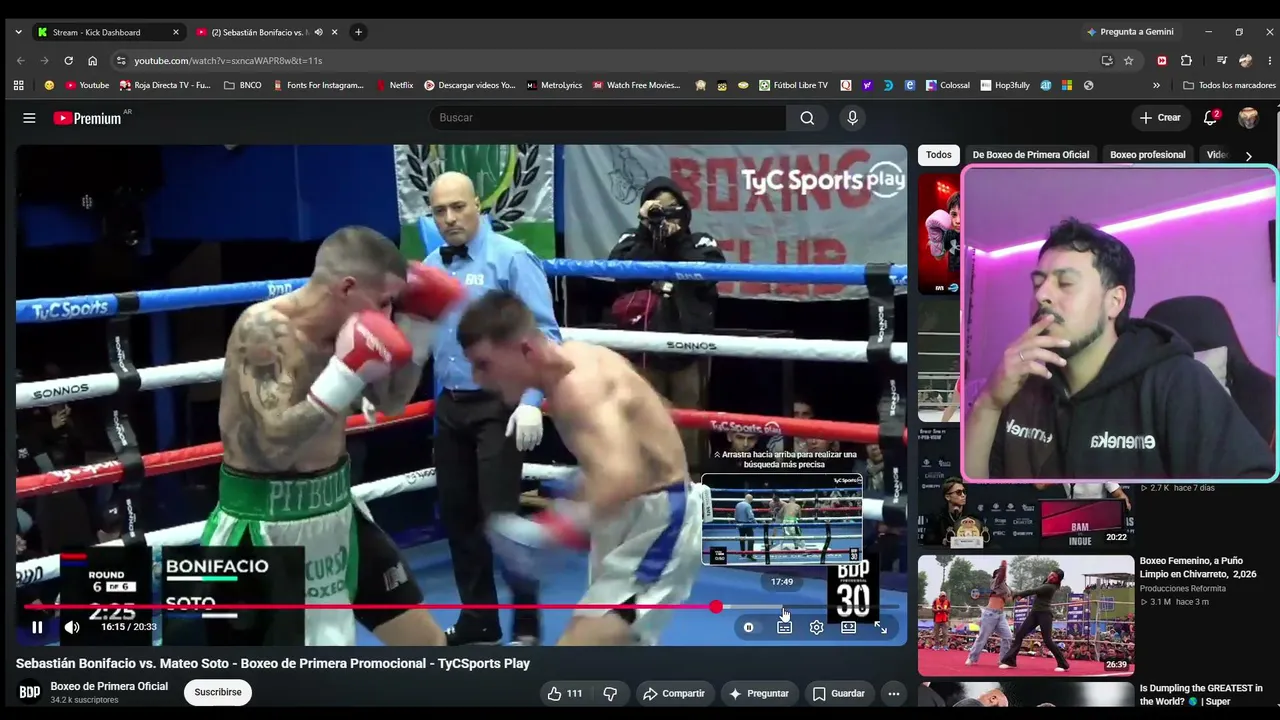Search with voice microphone button
Viewport: 1280px width, 720px height.
pos(852,118)
